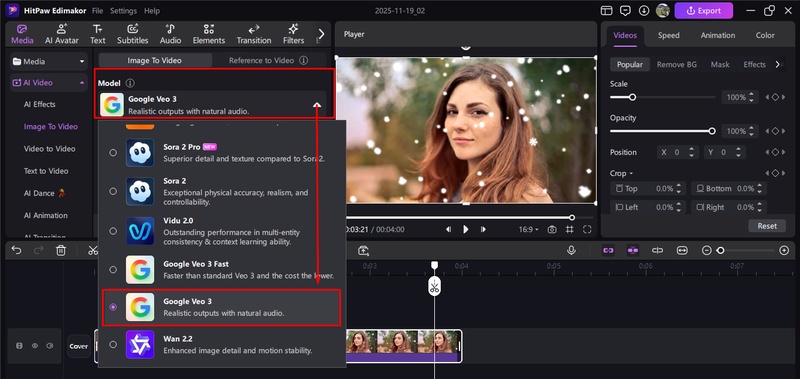800x379 pixels.
Task: Switch to the Animation tab
Action: click(x=718, y=35)
